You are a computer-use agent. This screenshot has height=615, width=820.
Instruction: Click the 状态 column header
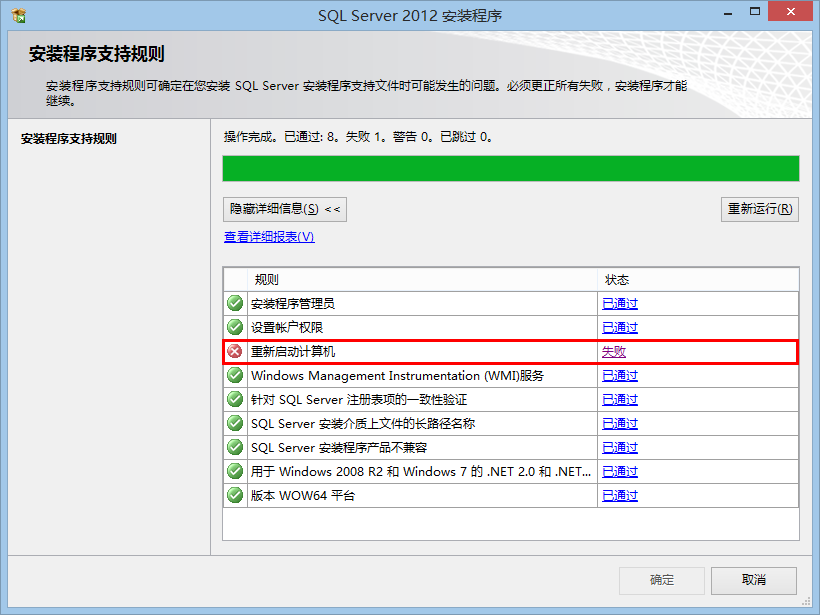coord(698,280)
